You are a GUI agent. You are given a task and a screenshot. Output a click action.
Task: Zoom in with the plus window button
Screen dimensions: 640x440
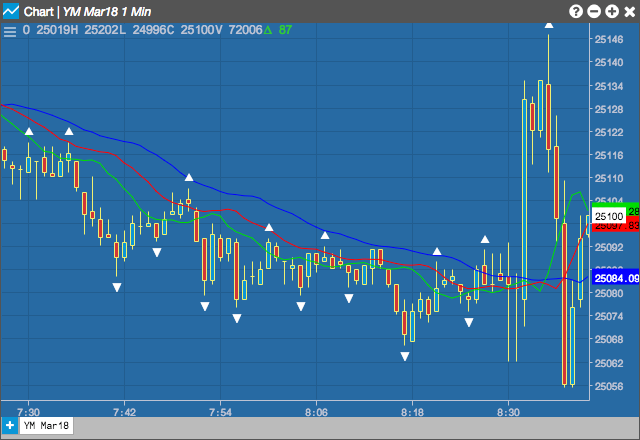pos(612,11)
